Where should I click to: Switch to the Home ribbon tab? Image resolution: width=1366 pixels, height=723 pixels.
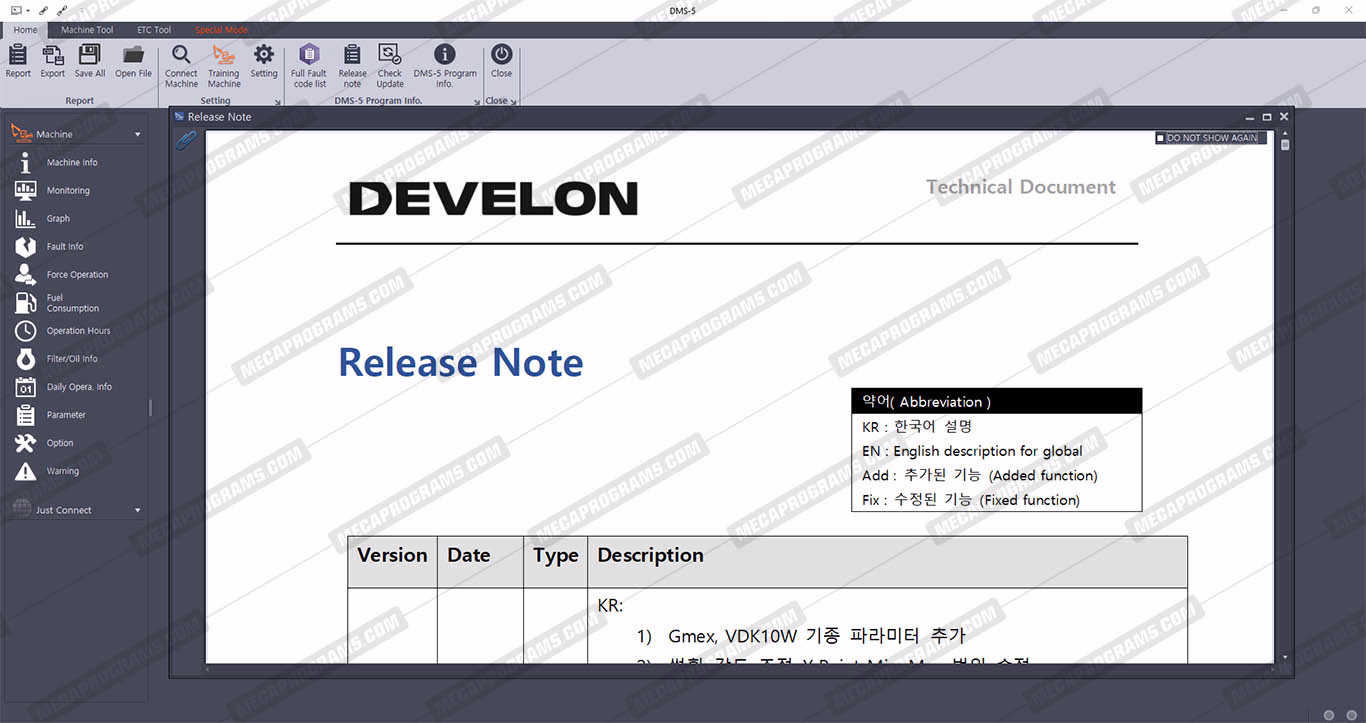click(x=25, y=30)
